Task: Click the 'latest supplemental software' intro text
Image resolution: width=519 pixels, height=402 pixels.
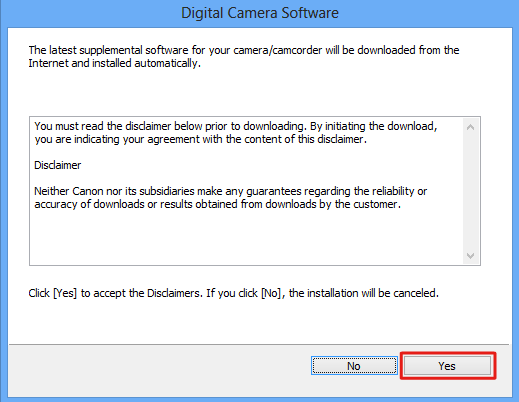Action: click(244, 56)
